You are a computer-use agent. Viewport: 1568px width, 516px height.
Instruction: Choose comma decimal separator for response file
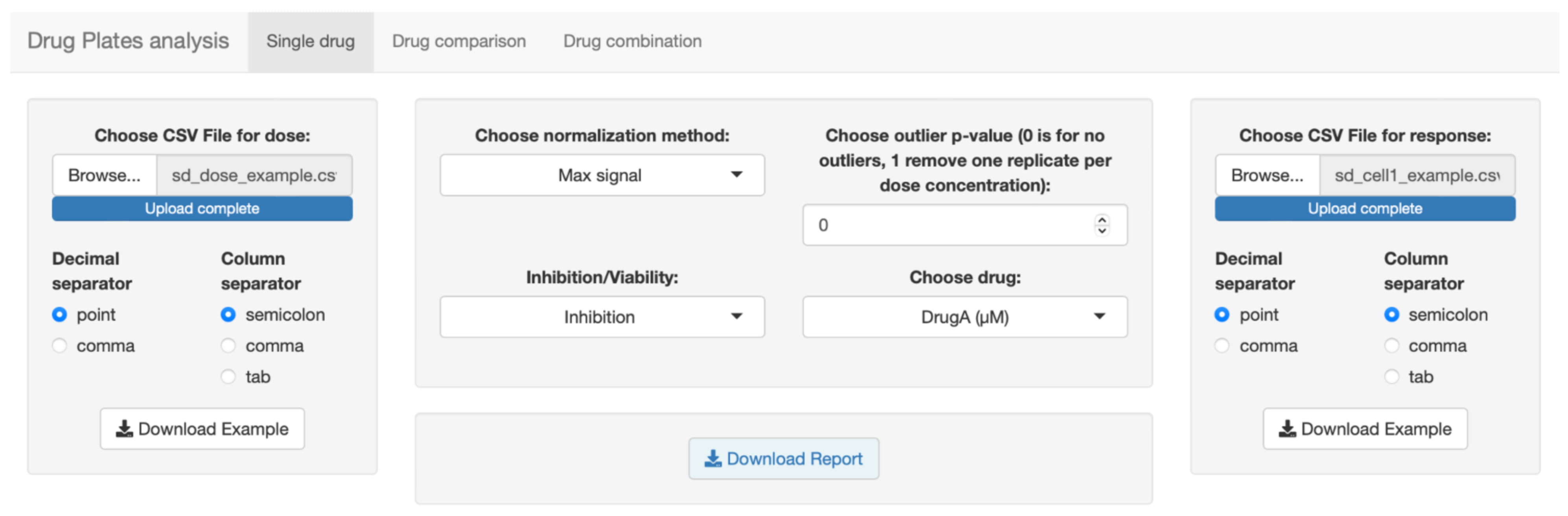(x=1222, y=346)
